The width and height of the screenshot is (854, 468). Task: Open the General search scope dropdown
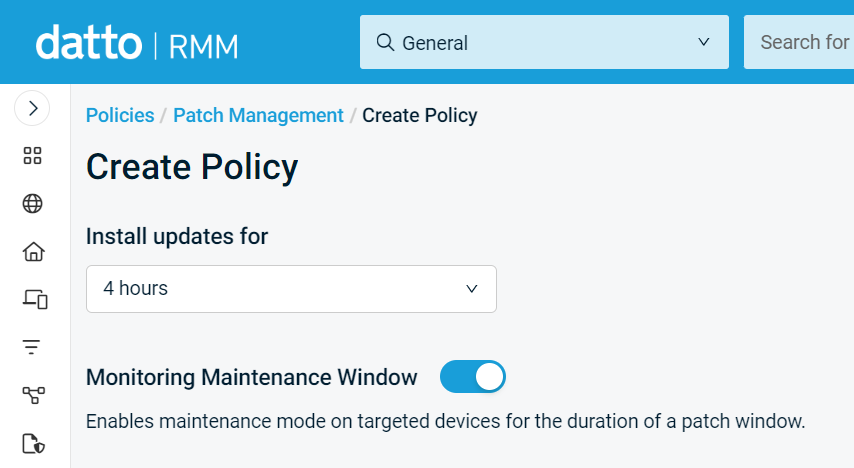(x=544, y=42)
